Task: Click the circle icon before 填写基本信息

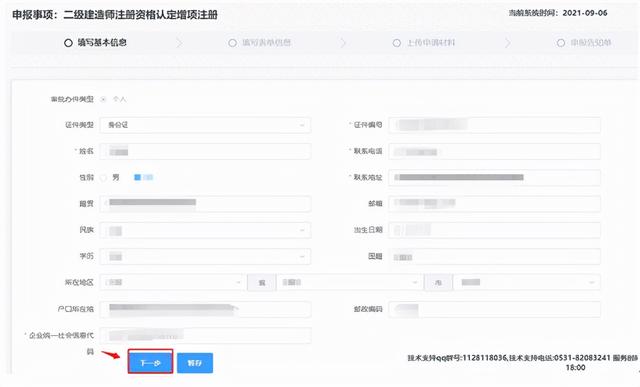Action: click(x=68, y=43)
